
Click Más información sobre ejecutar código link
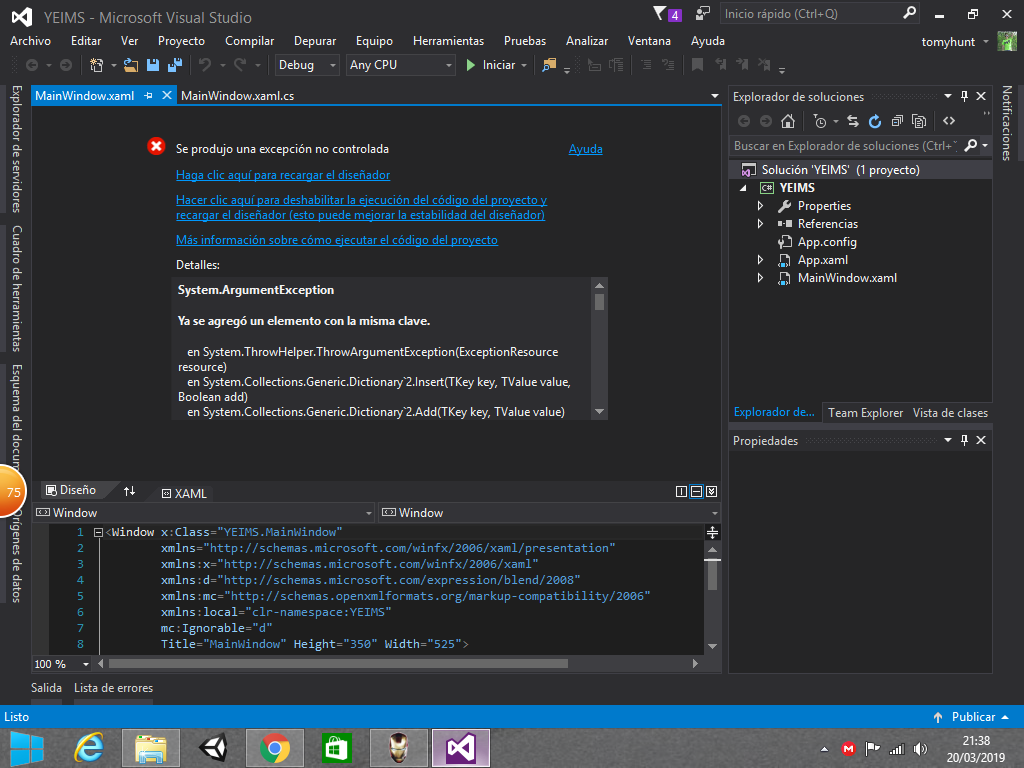[x=336, y=240]
